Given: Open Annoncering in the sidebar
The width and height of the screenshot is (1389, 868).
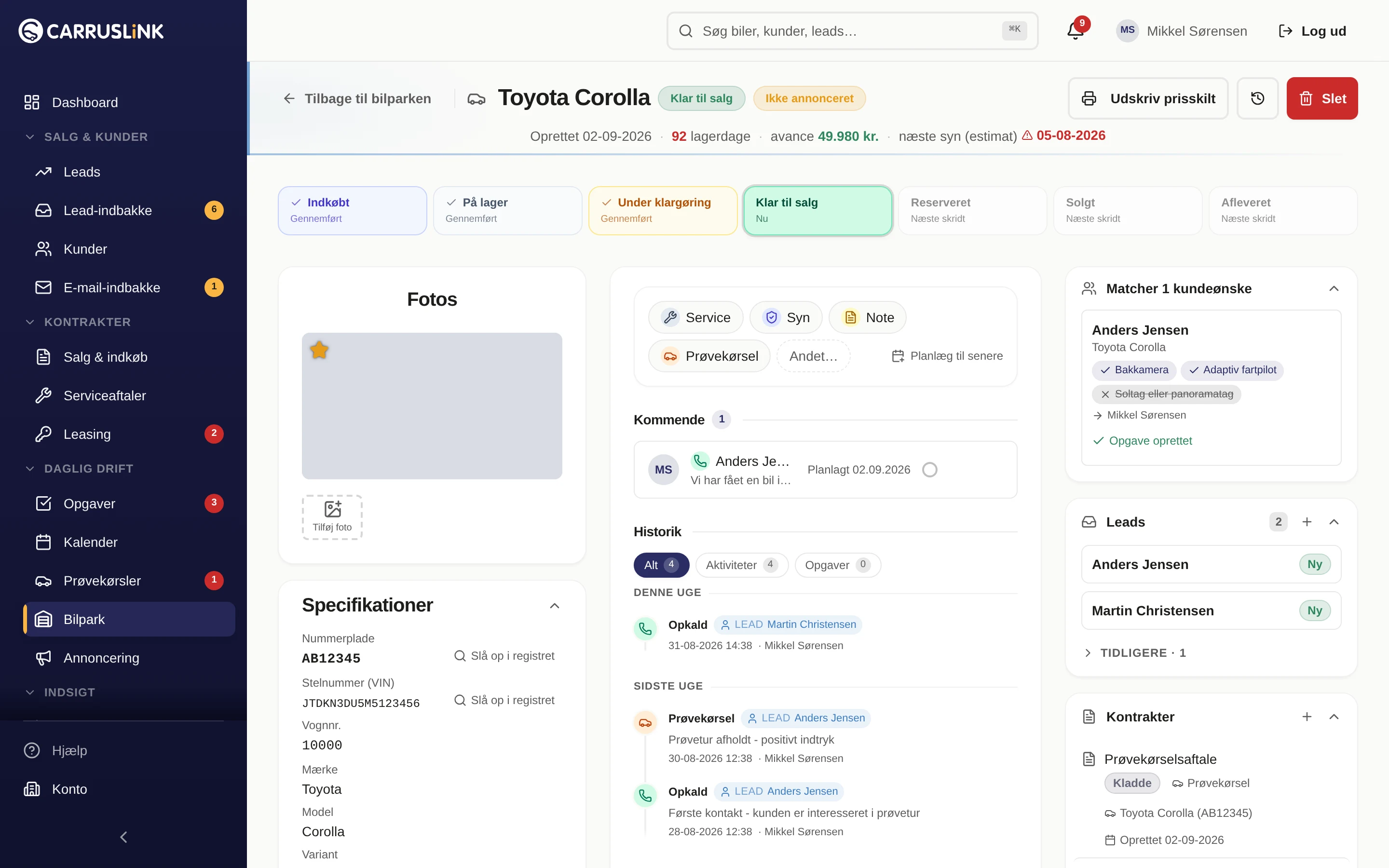Looking at the screenshot, I should [129, 658].
